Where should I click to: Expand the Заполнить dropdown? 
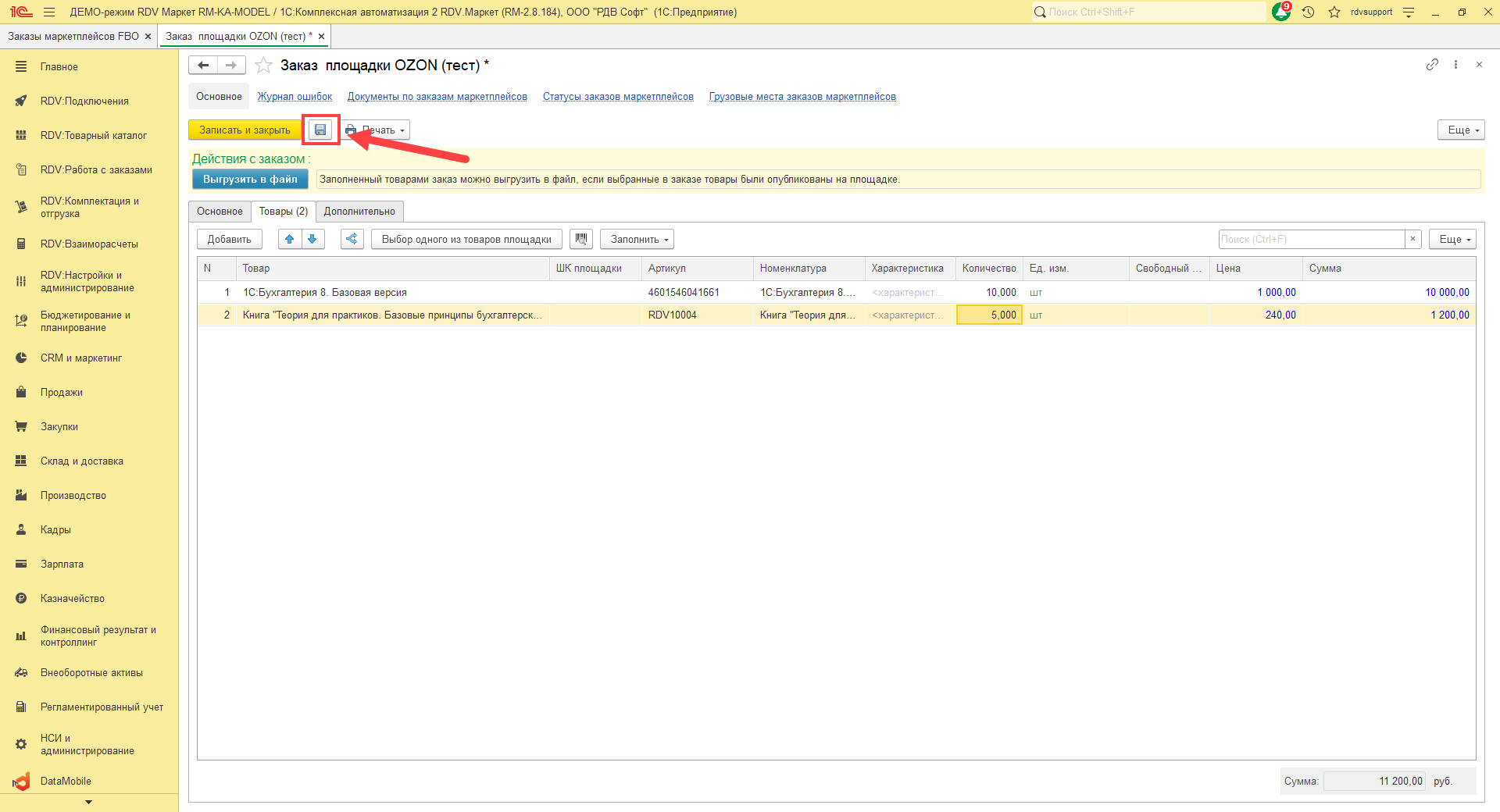tap(637, 240)
